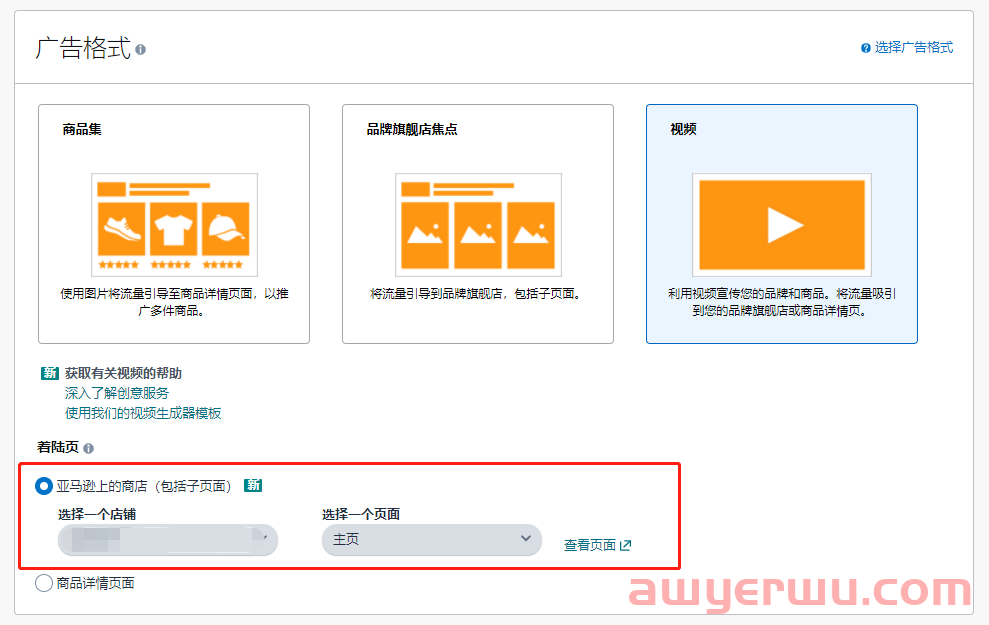Open the 选择一个店铺 dropdown
The image size is (989, 625).
168,540
